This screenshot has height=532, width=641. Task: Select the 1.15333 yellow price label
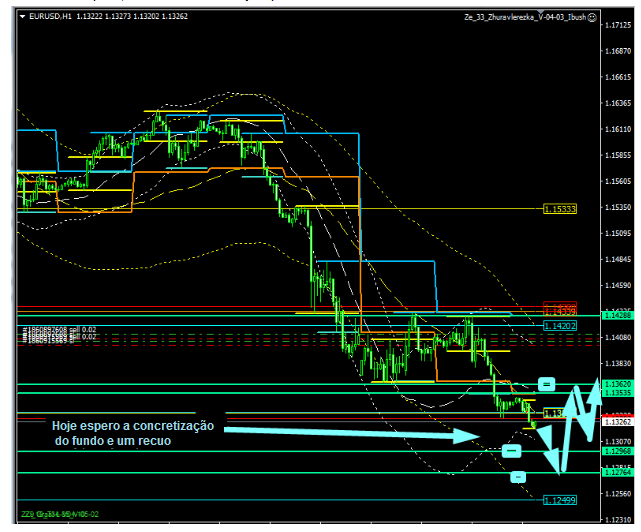(x=560, y=209)
